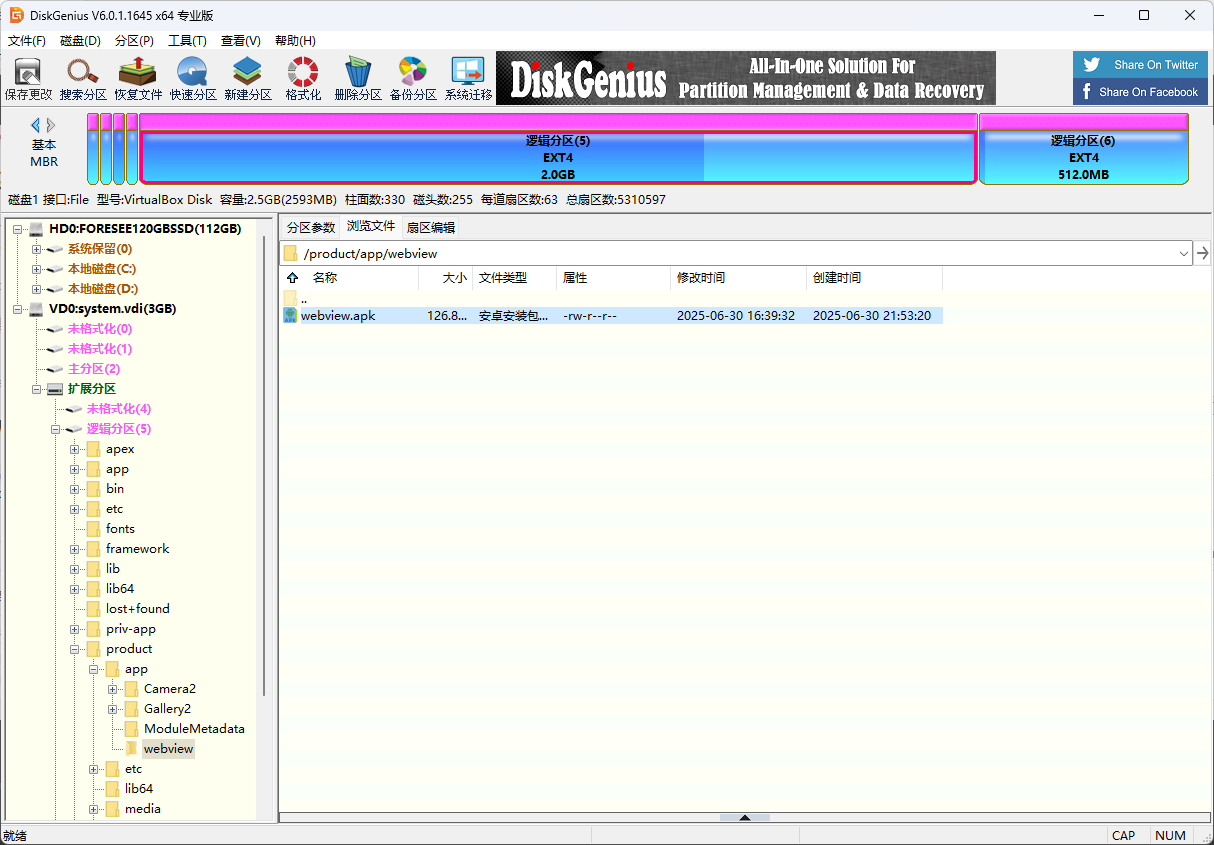Select the 搜索分区 tool

coord(82,77)
